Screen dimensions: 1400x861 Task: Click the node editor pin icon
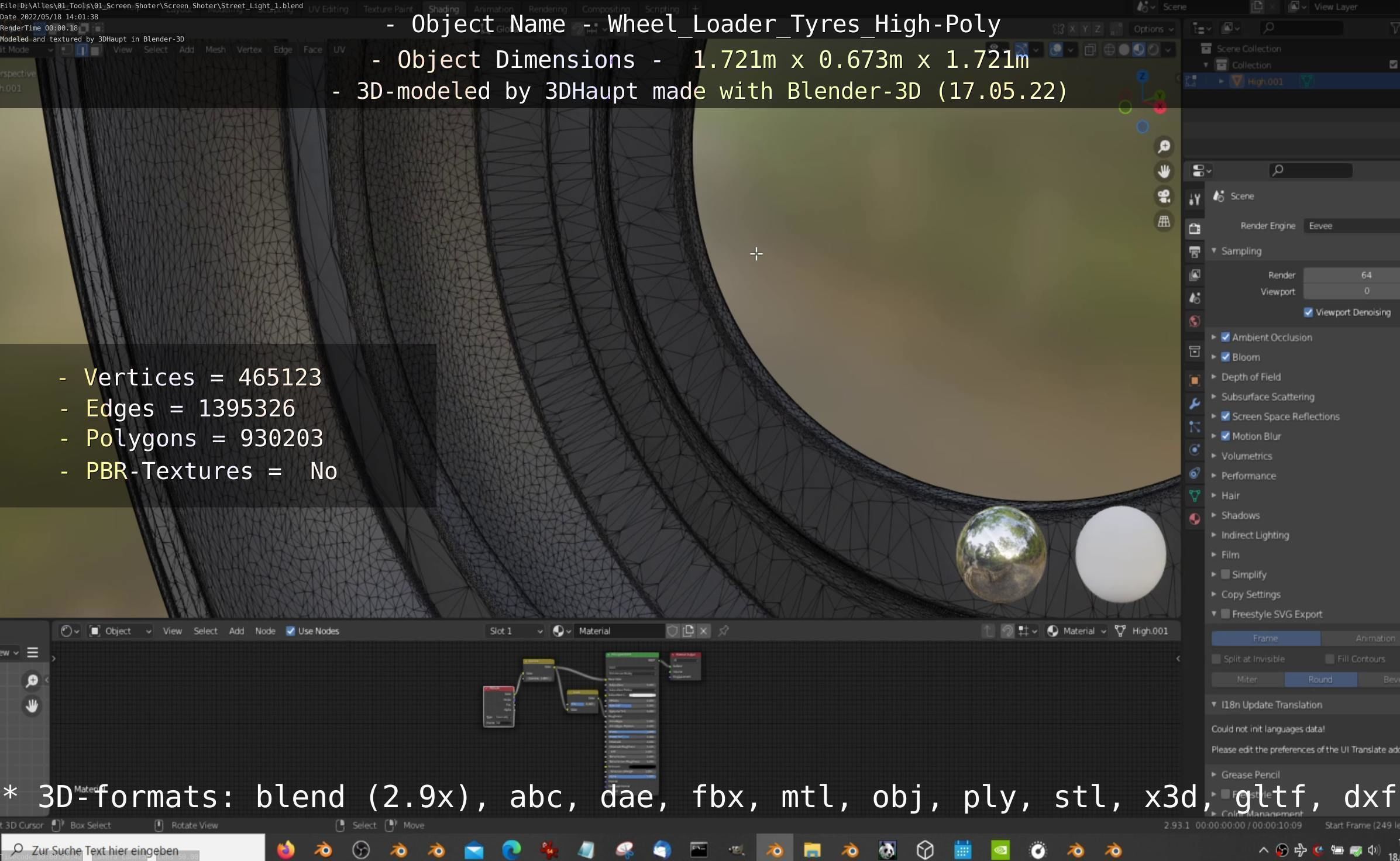pos(724,631)
